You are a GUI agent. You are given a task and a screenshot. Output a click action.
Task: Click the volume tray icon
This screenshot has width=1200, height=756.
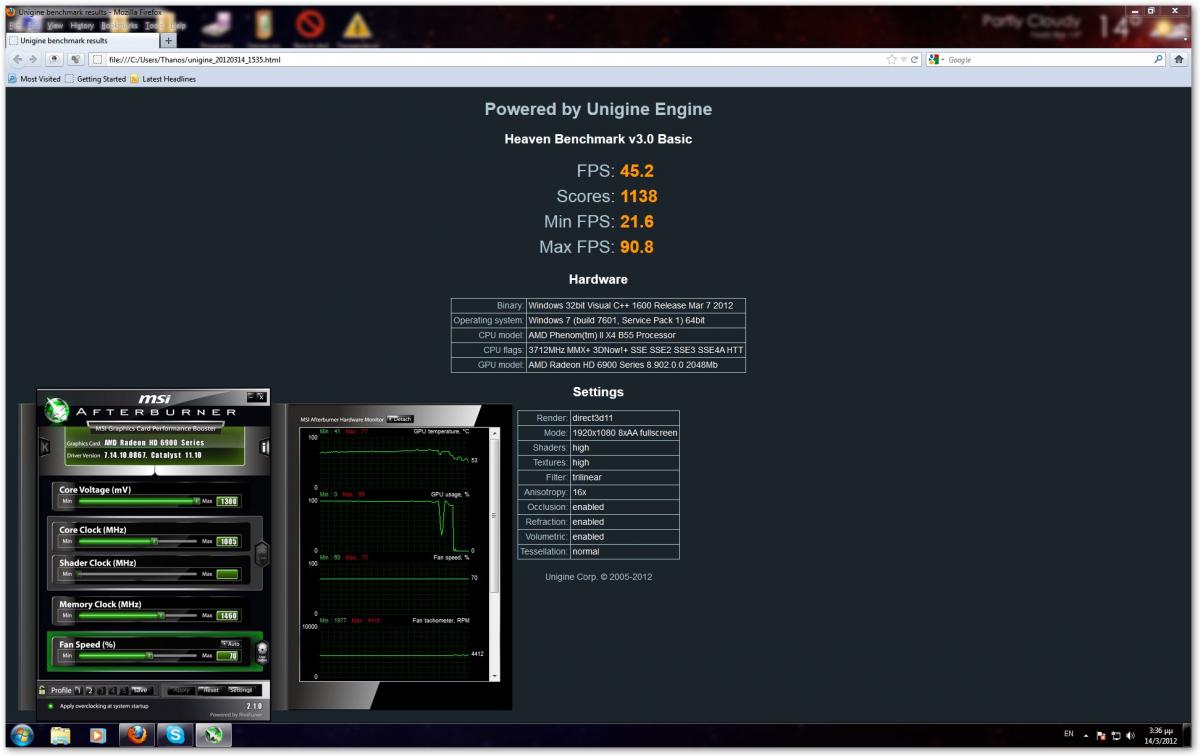click(1132, 735)
